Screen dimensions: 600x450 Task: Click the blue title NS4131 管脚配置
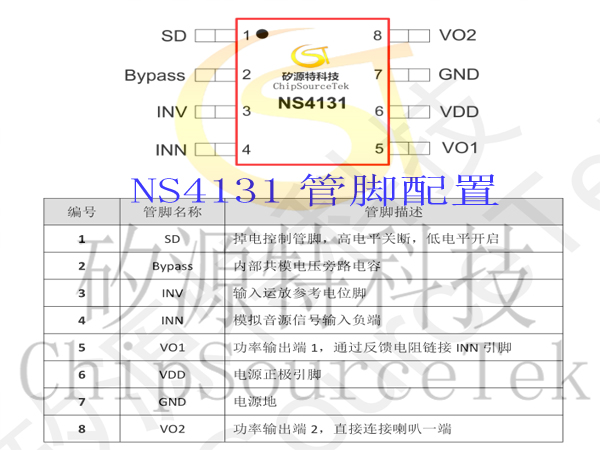314,190
